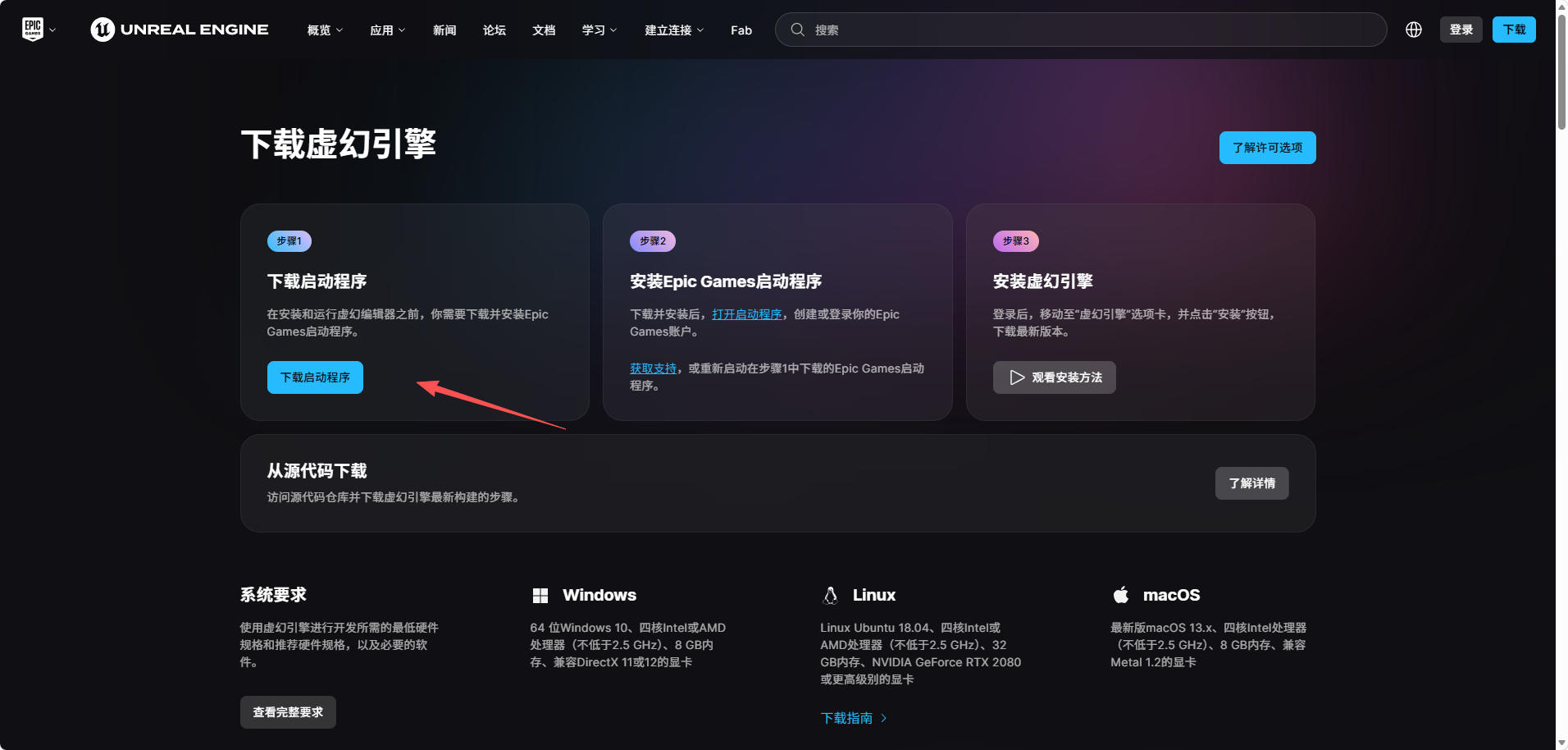Click the macOS apple icon

tap(1121, 595)
